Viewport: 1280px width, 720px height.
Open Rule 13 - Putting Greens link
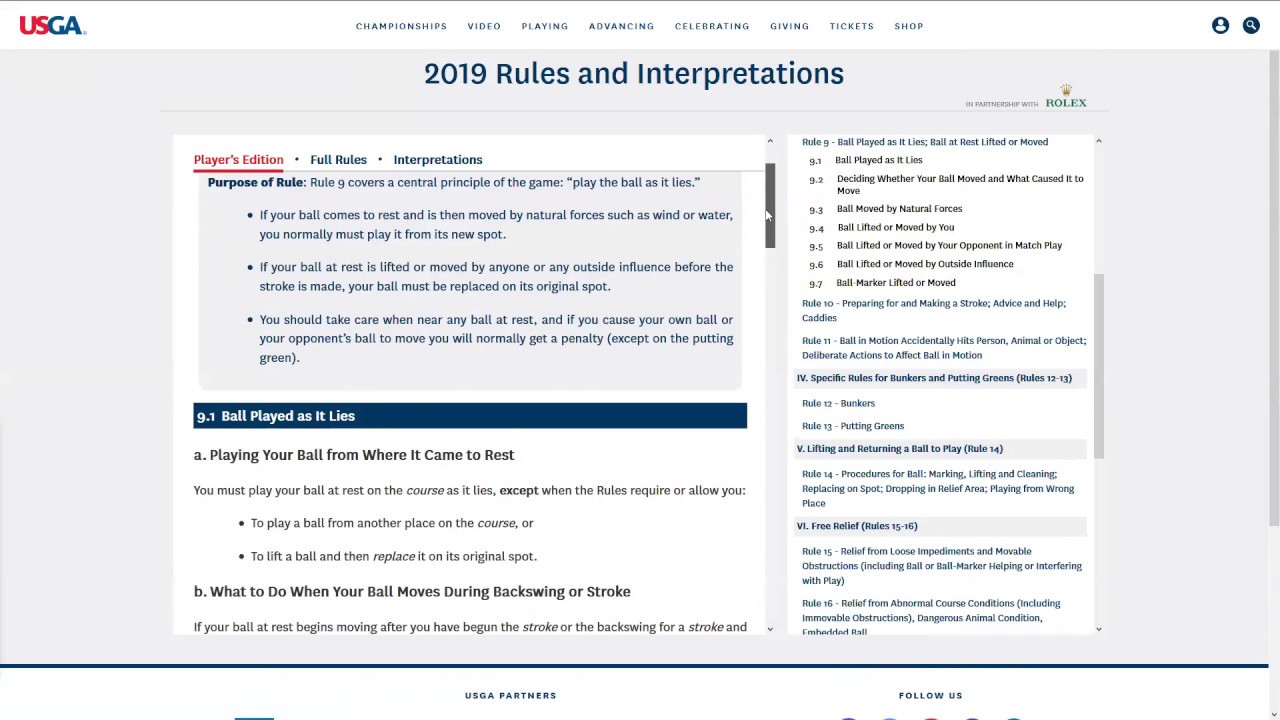click(852, 426)
